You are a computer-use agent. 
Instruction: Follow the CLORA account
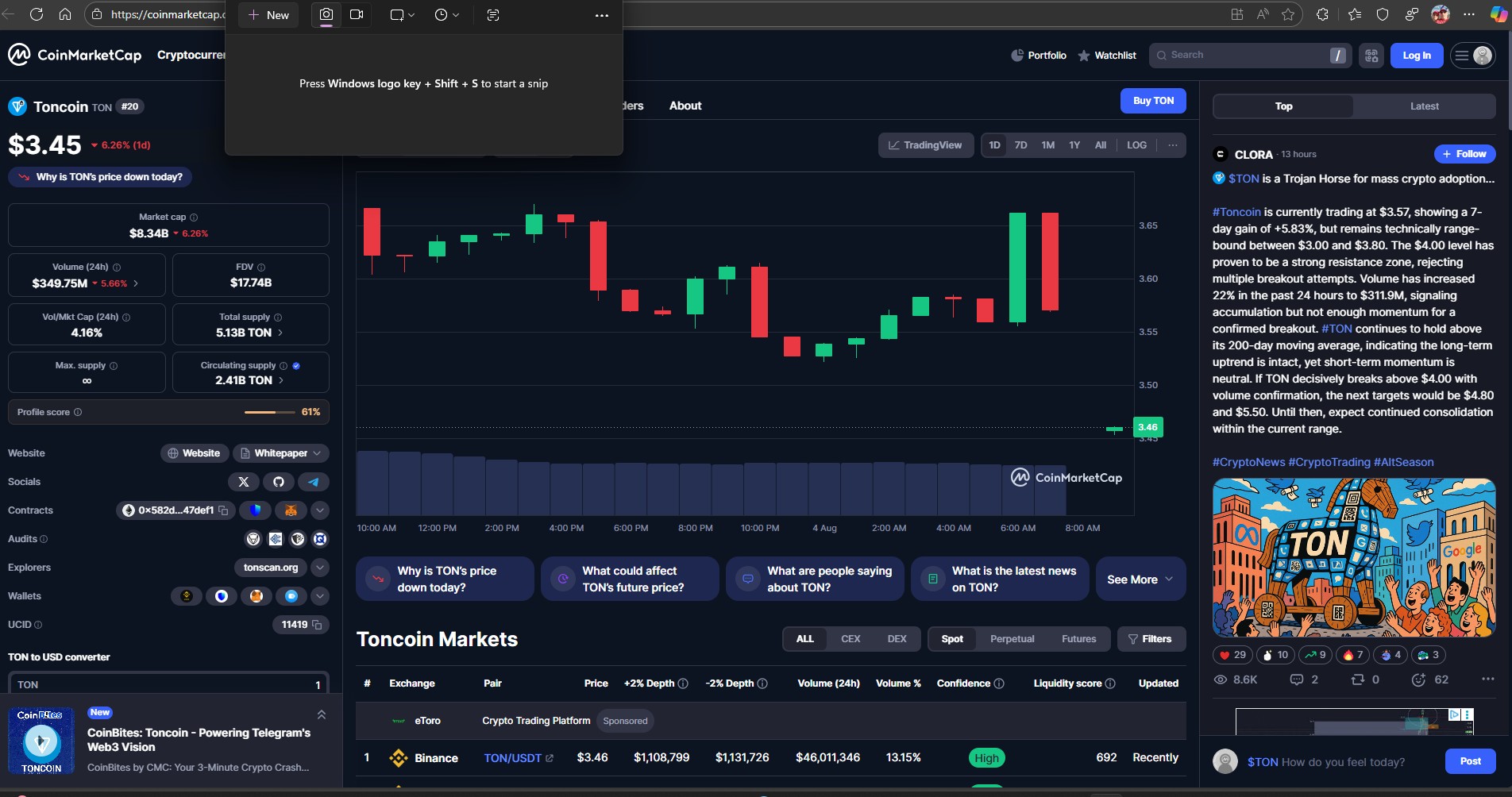(x=1464, y=154)
